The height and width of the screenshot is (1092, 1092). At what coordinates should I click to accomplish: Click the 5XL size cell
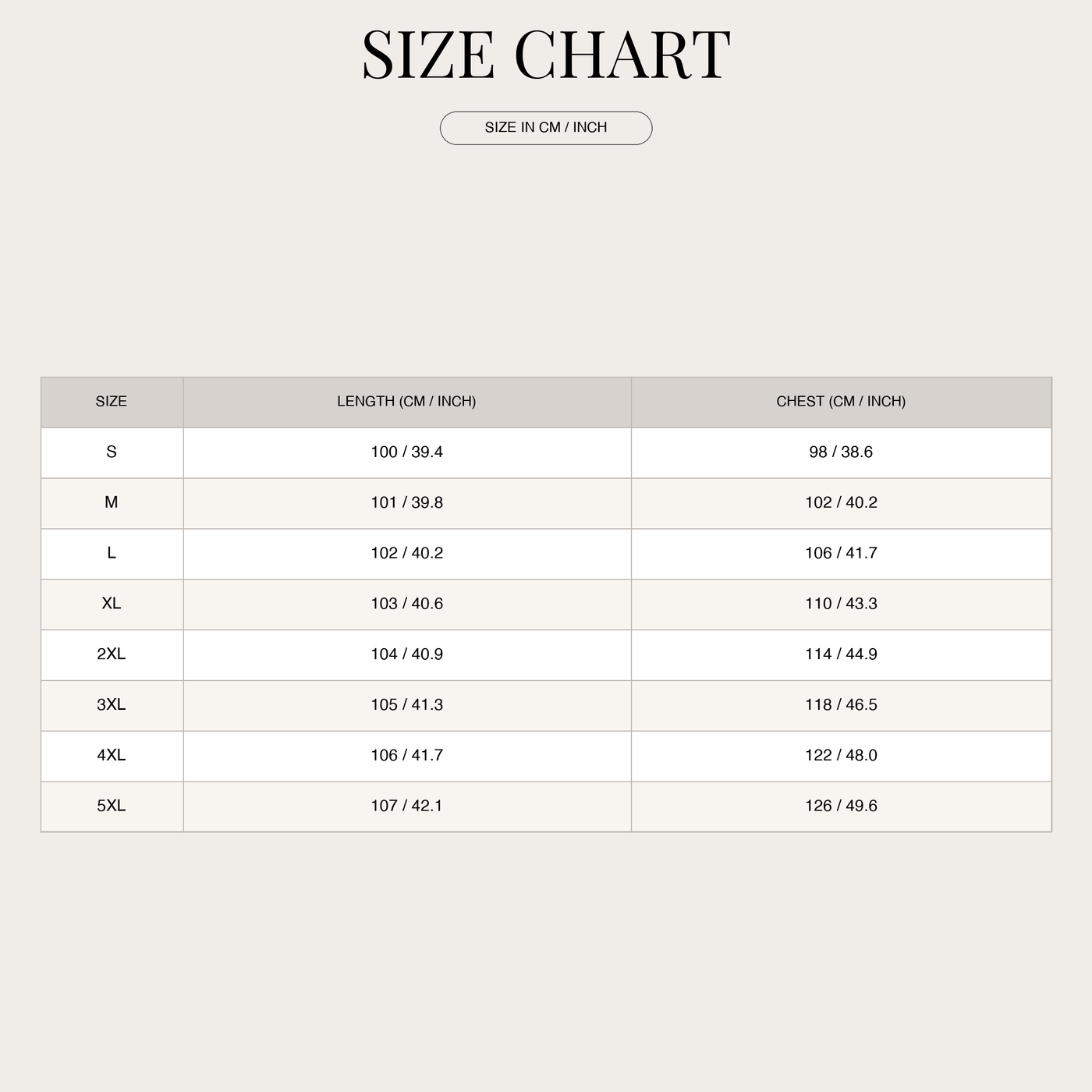coord(112,807)
